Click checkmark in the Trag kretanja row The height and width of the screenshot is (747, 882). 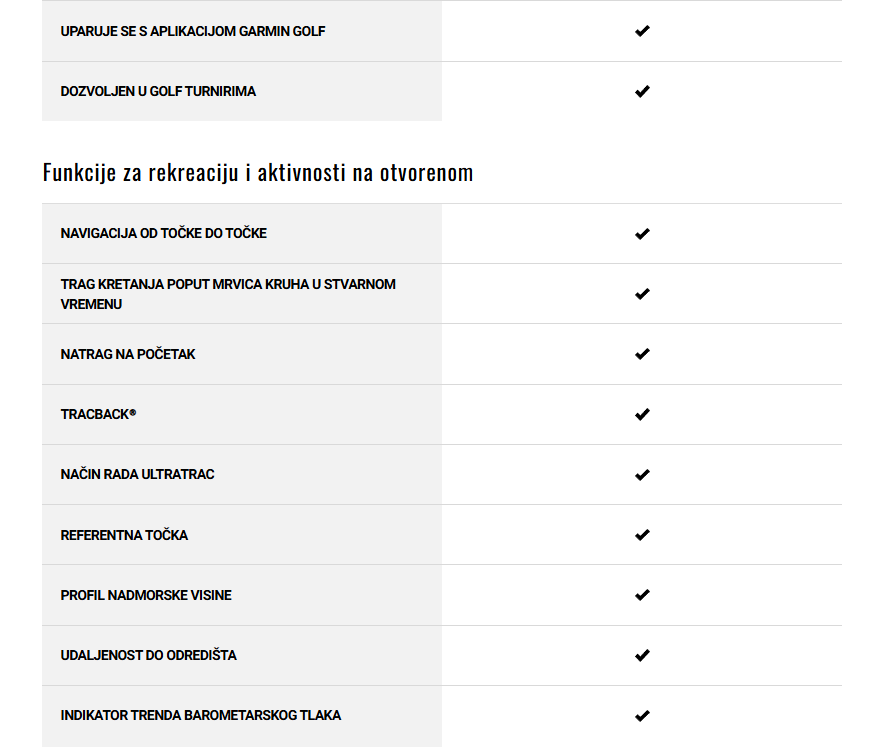point(642,294)
